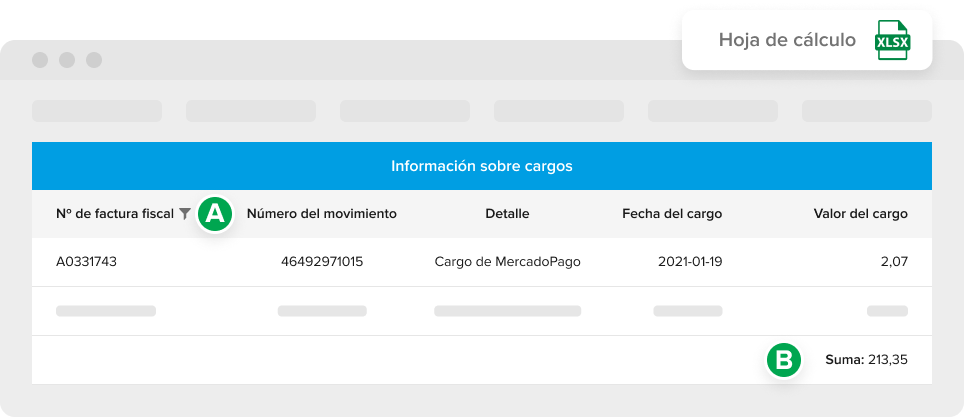Select the Nº de factura fiscal column header
The height and width of the screenshot is (417, 964).
coord(115,214)
